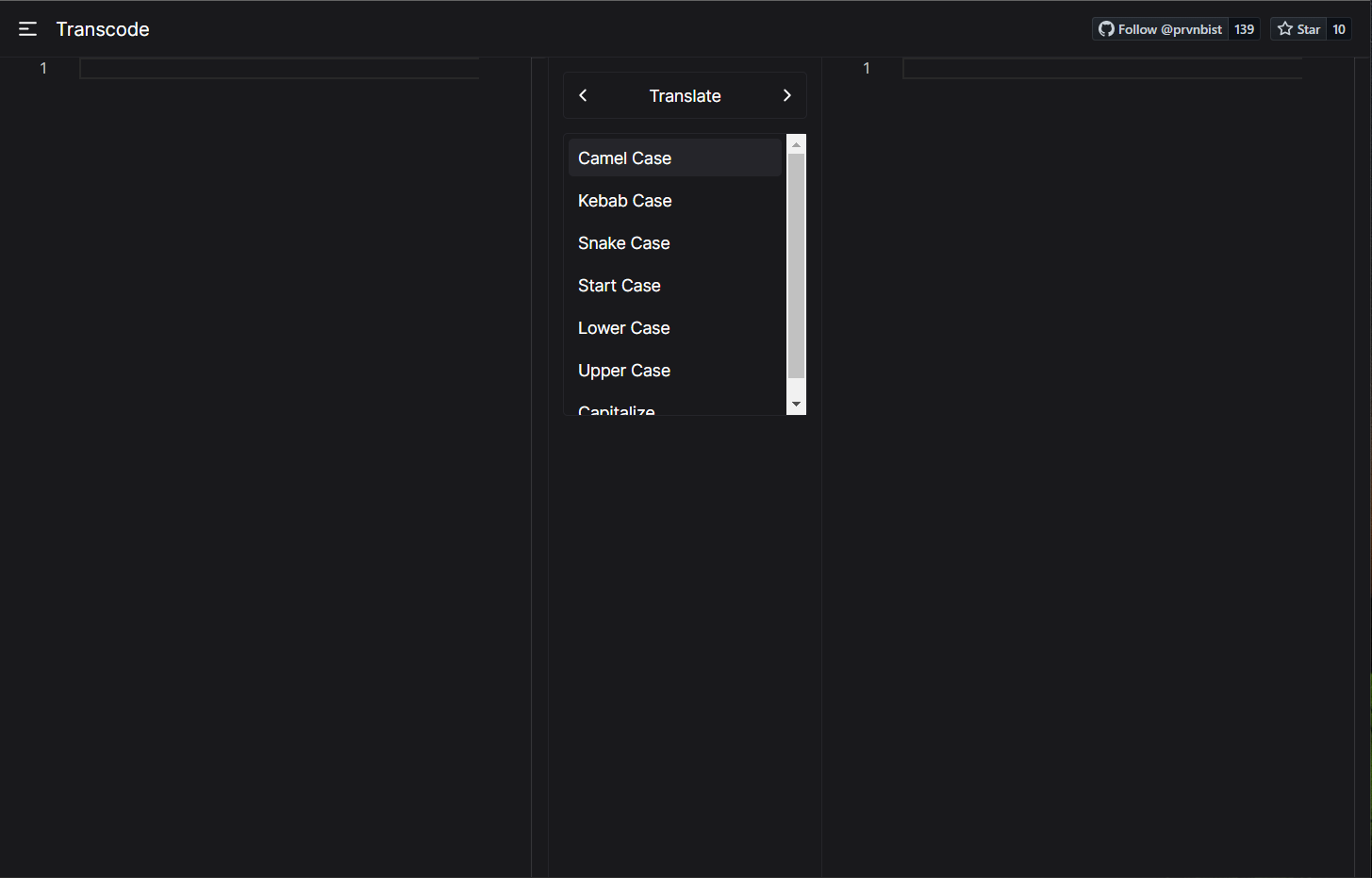The image size is (1372, 878).
Task: Click the conversion list scrollbar thumb
Action: [x=796, y=266]
